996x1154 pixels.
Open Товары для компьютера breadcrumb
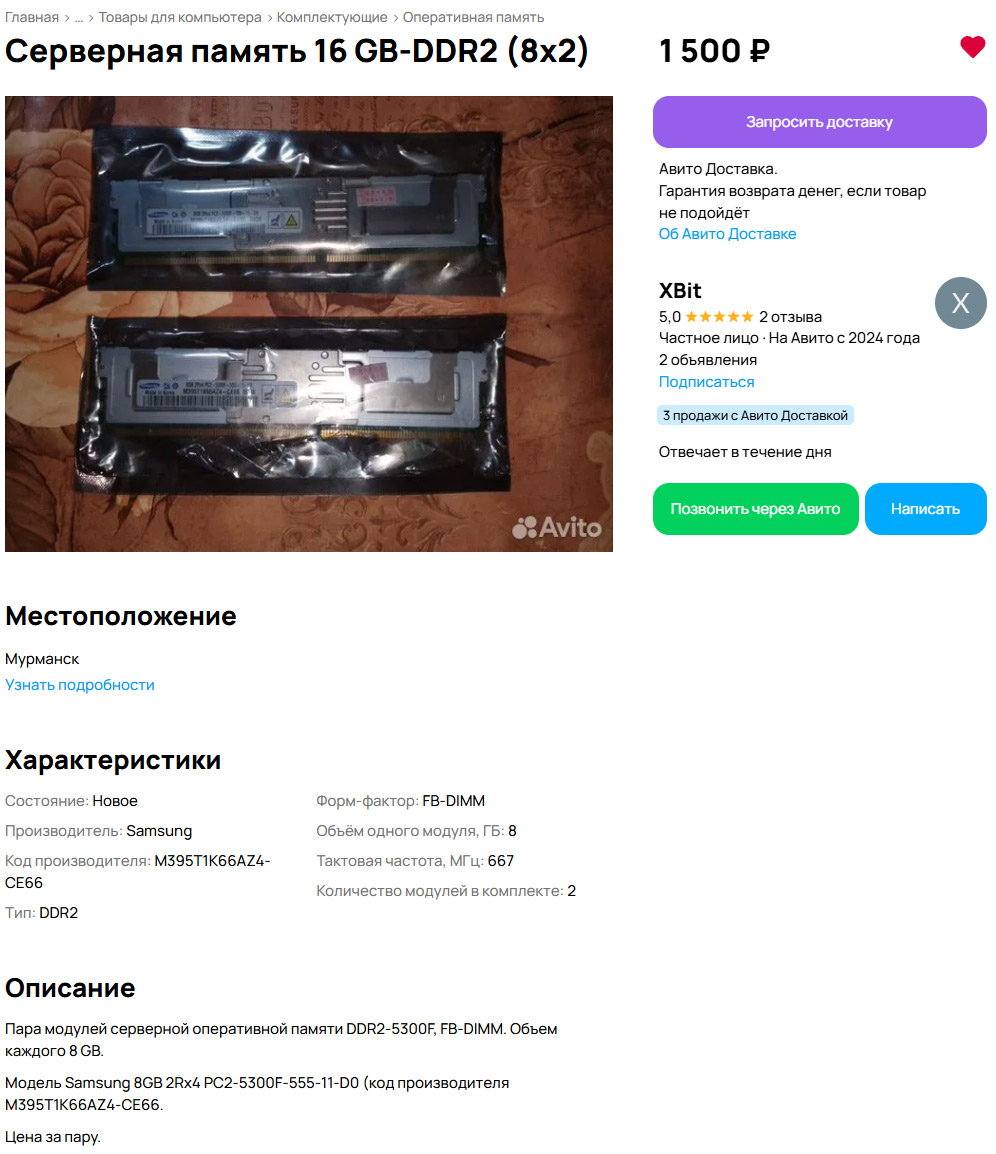pyautogui.click(x=180, y=17)
